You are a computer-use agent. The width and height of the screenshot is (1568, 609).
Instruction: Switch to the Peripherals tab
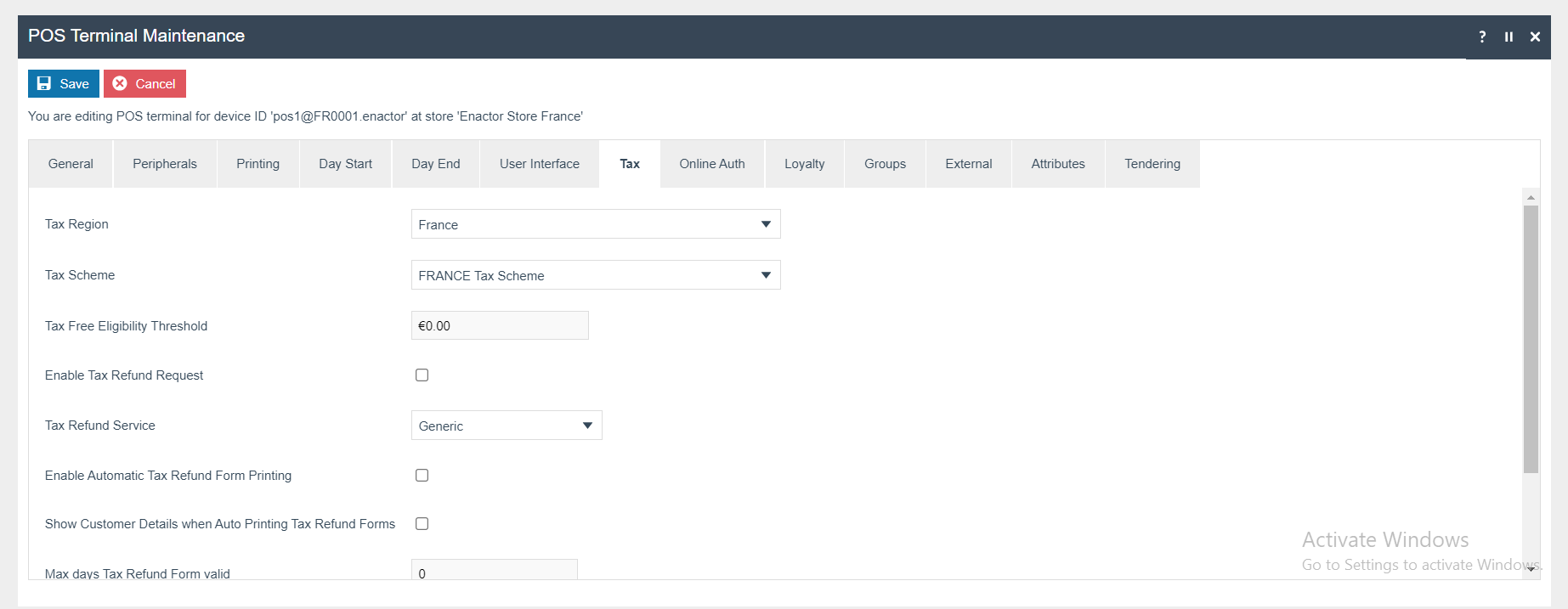[164, 164]
